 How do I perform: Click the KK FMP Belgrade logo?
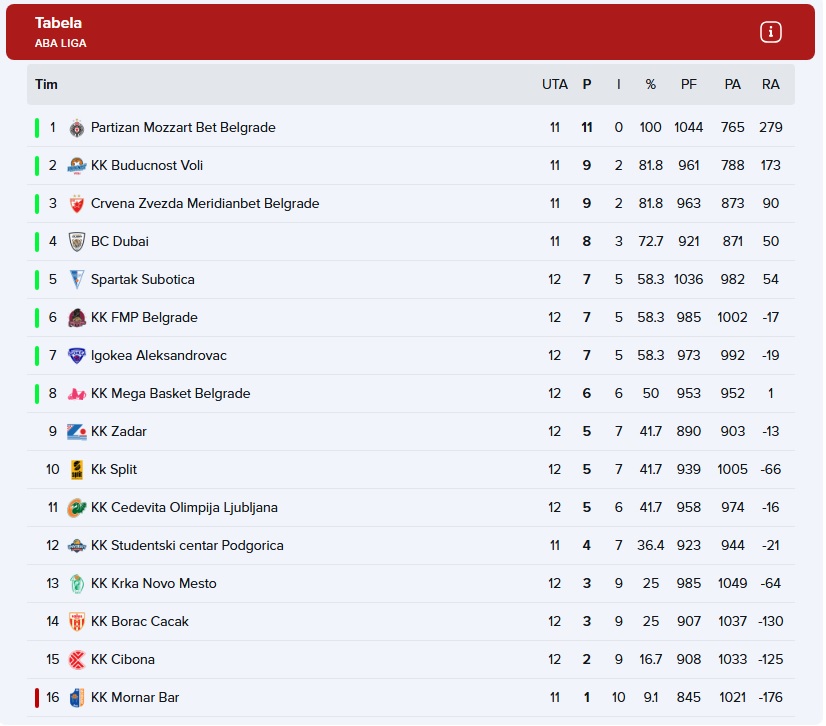(x=77, y=318)
